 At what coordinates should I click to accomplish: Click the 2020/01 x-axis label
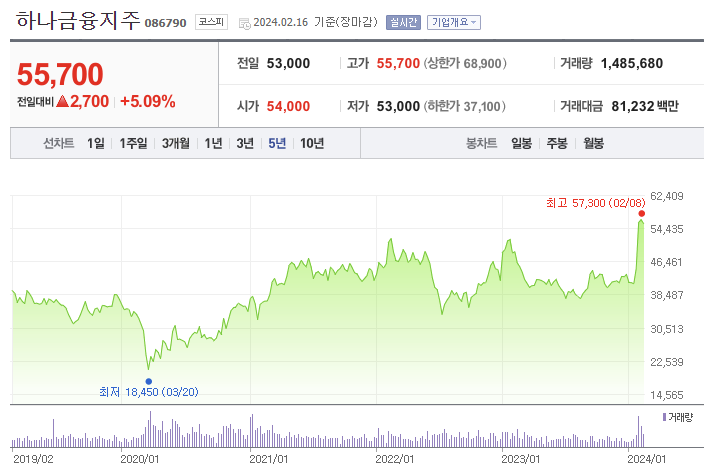point(140,459)
